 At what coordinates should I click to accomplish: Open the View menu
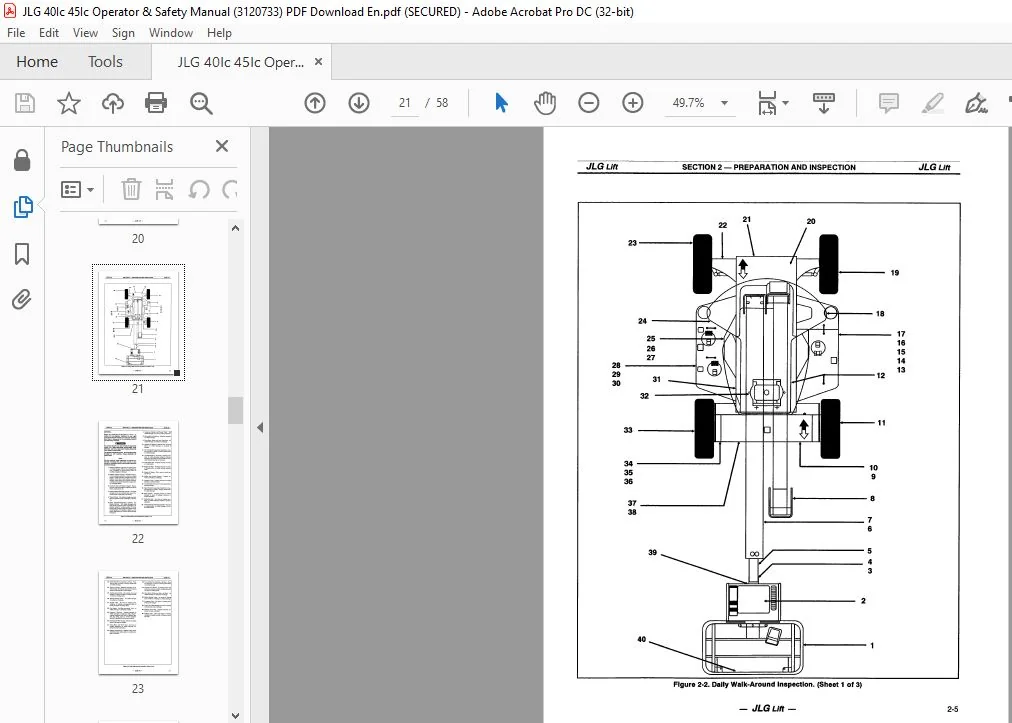(85, 33)
